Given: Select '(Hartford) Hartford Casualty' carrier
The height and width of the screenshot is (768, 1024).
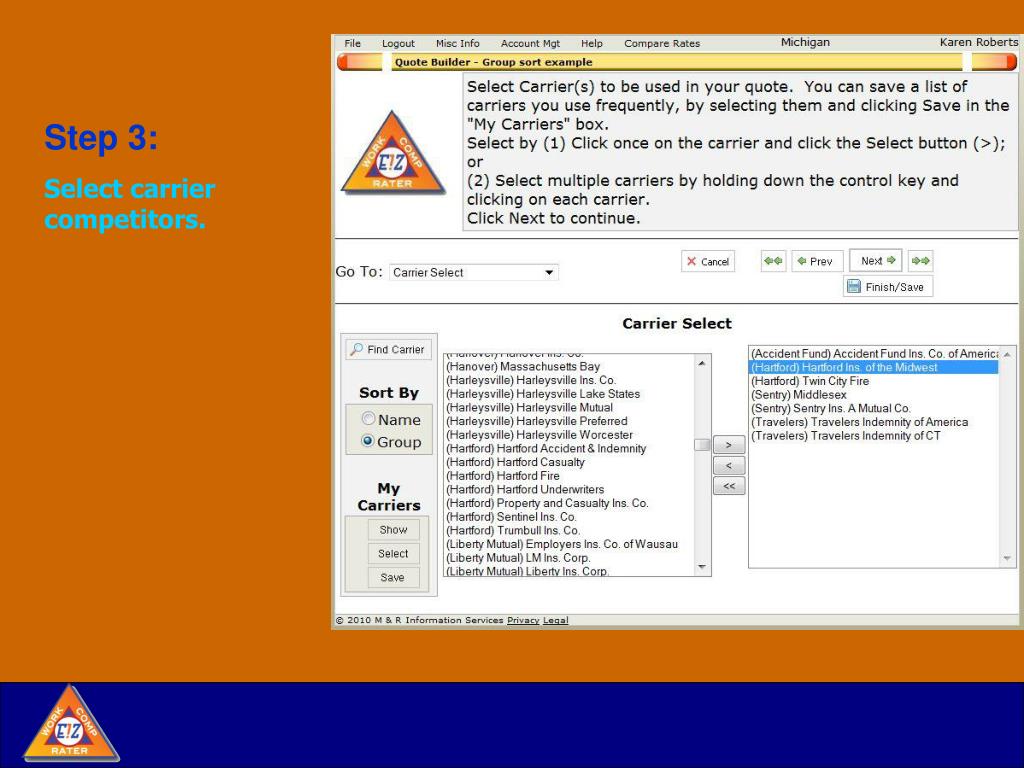Looking at the screenshot, I should (569, 462).
